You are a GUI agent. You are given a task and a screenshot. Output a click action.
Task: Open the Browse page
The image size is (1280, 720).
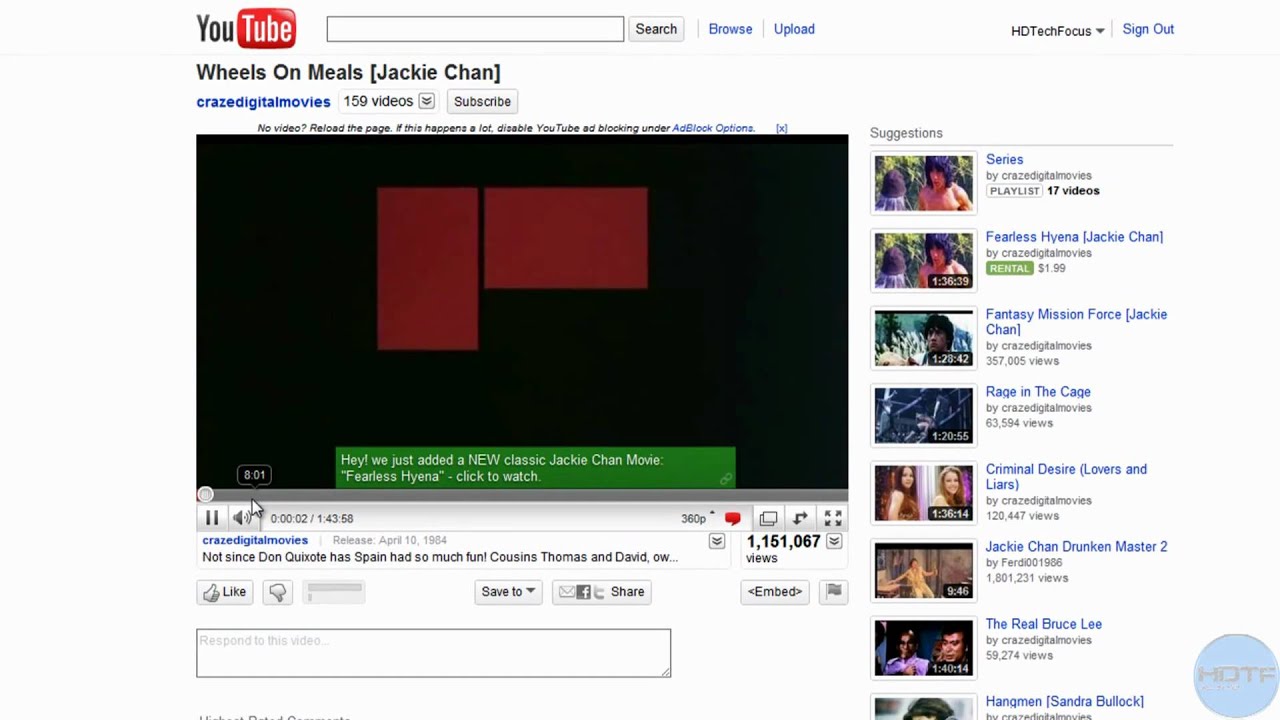point(730,29)
